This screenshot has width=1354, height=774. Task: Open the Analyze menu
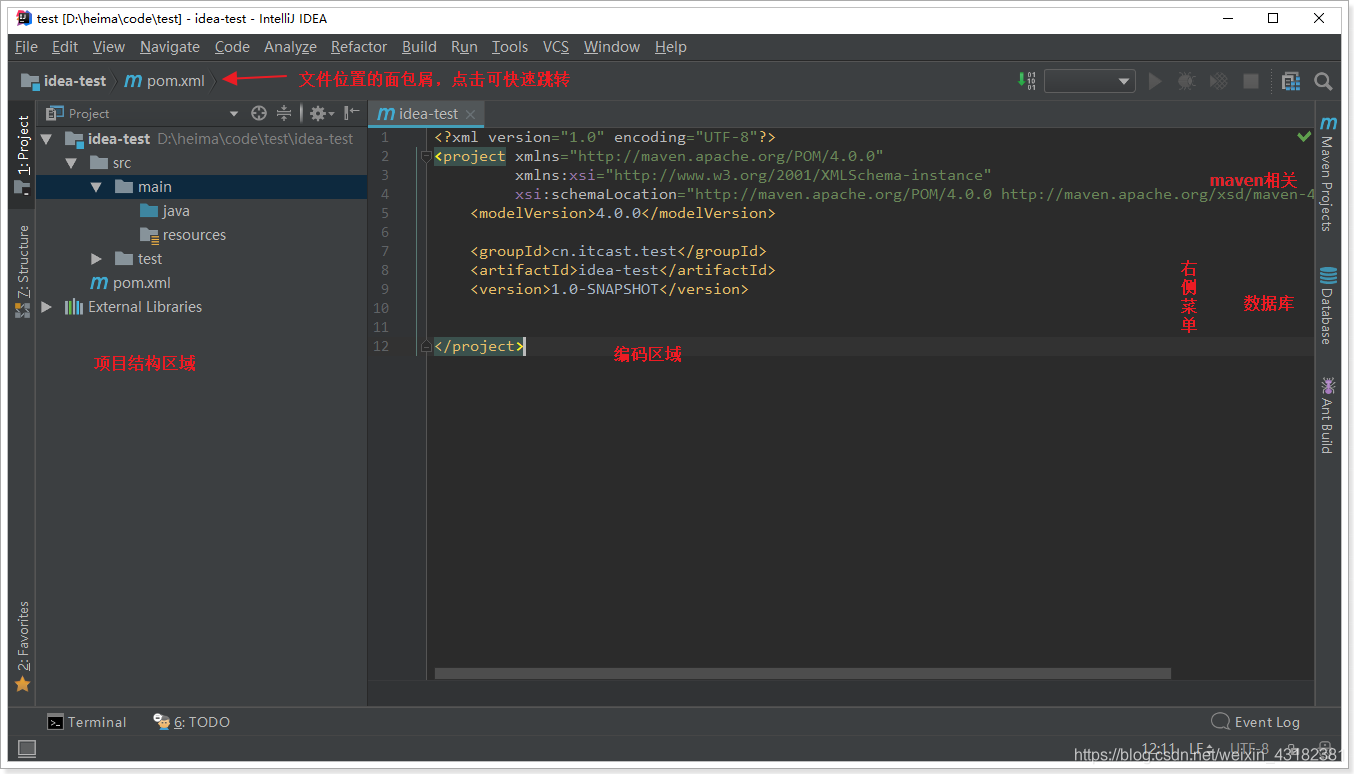290,47
